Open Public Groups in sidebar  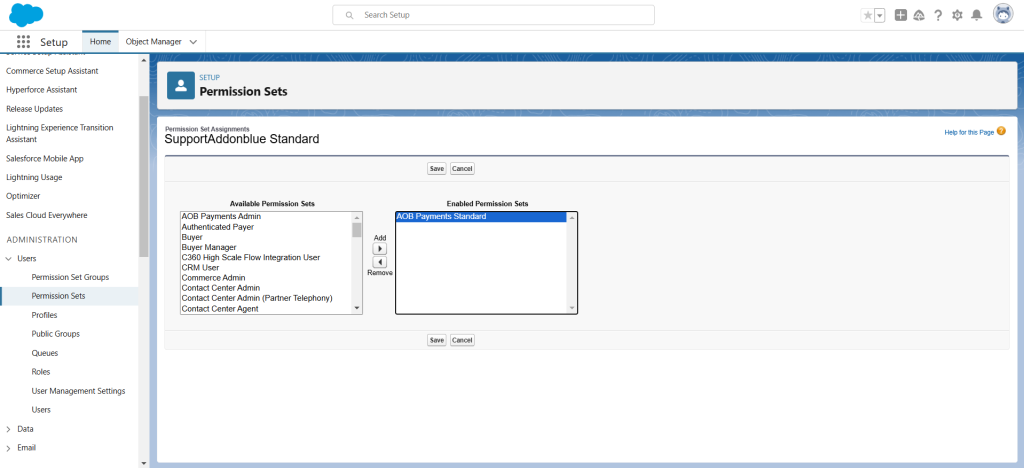[56, 334]
